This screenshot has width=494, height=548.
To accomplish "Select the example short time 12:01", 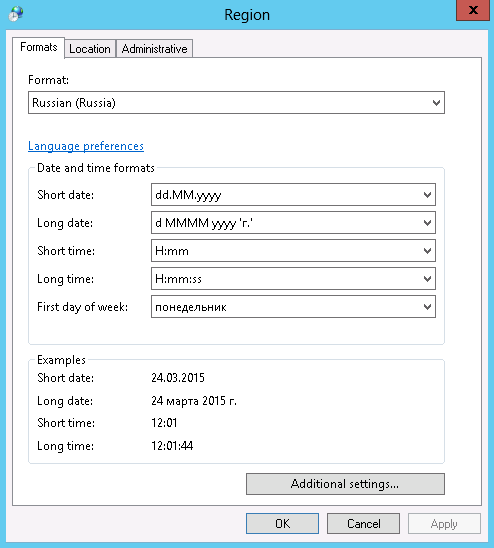I will pyautogui.click(x=164, y=423).
